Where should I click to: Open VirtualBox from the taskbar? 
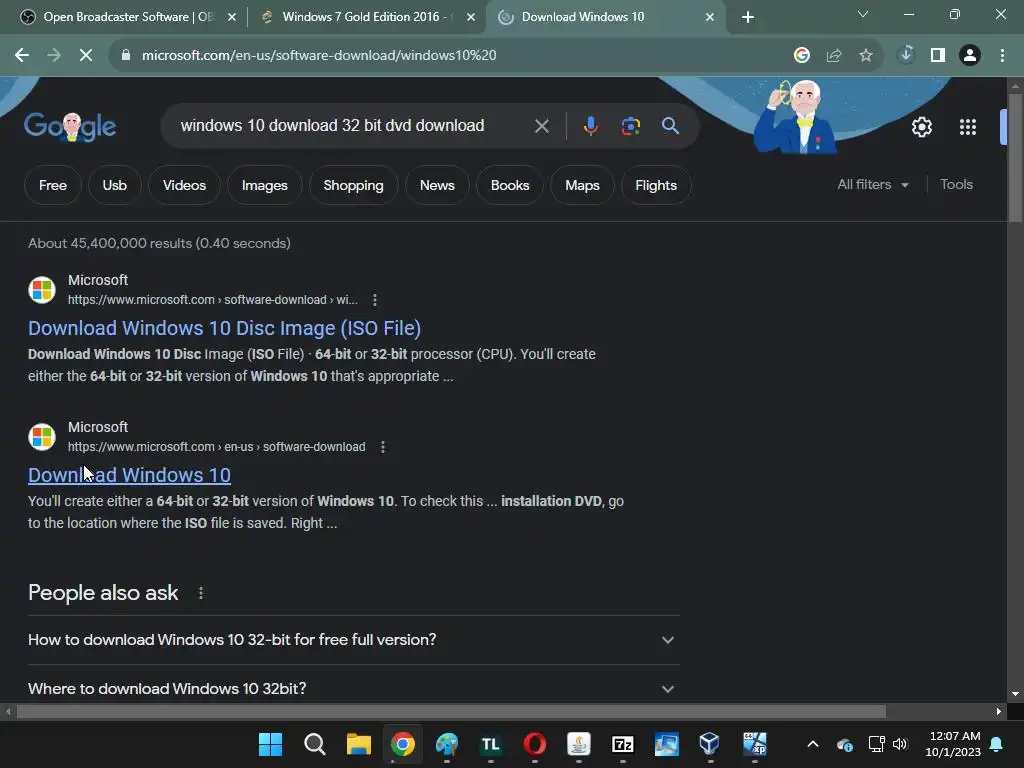click(x=709, y=743)
